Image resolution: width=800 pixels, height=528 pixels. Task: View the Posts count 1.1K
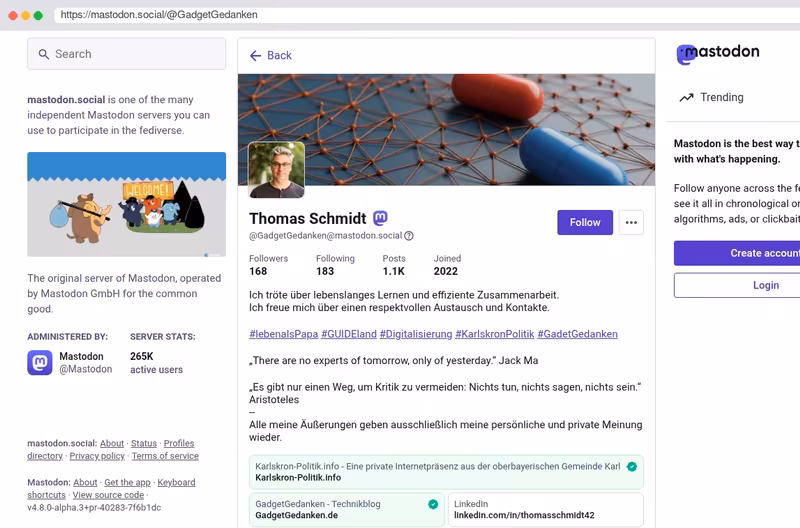tap(394, 265)
